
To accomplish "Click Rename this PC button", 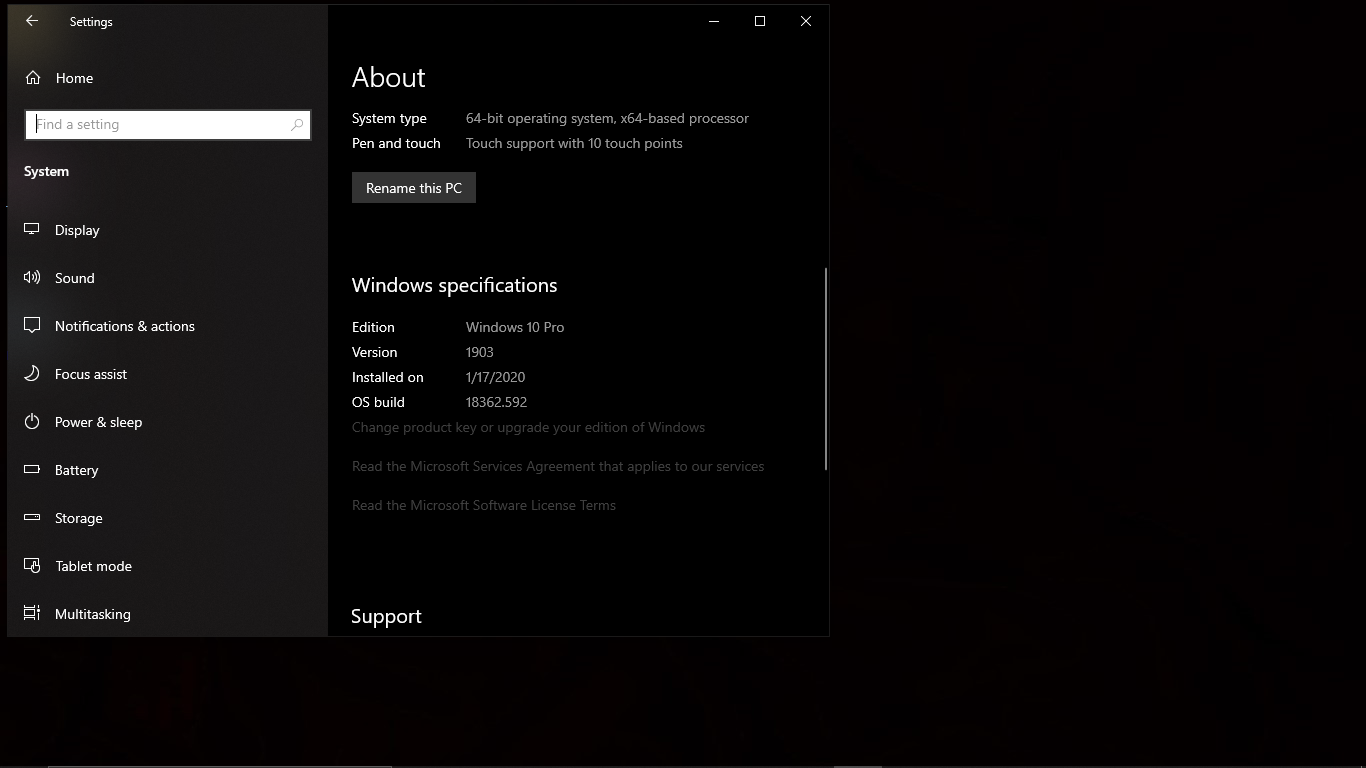I will [x=414, y=188].
